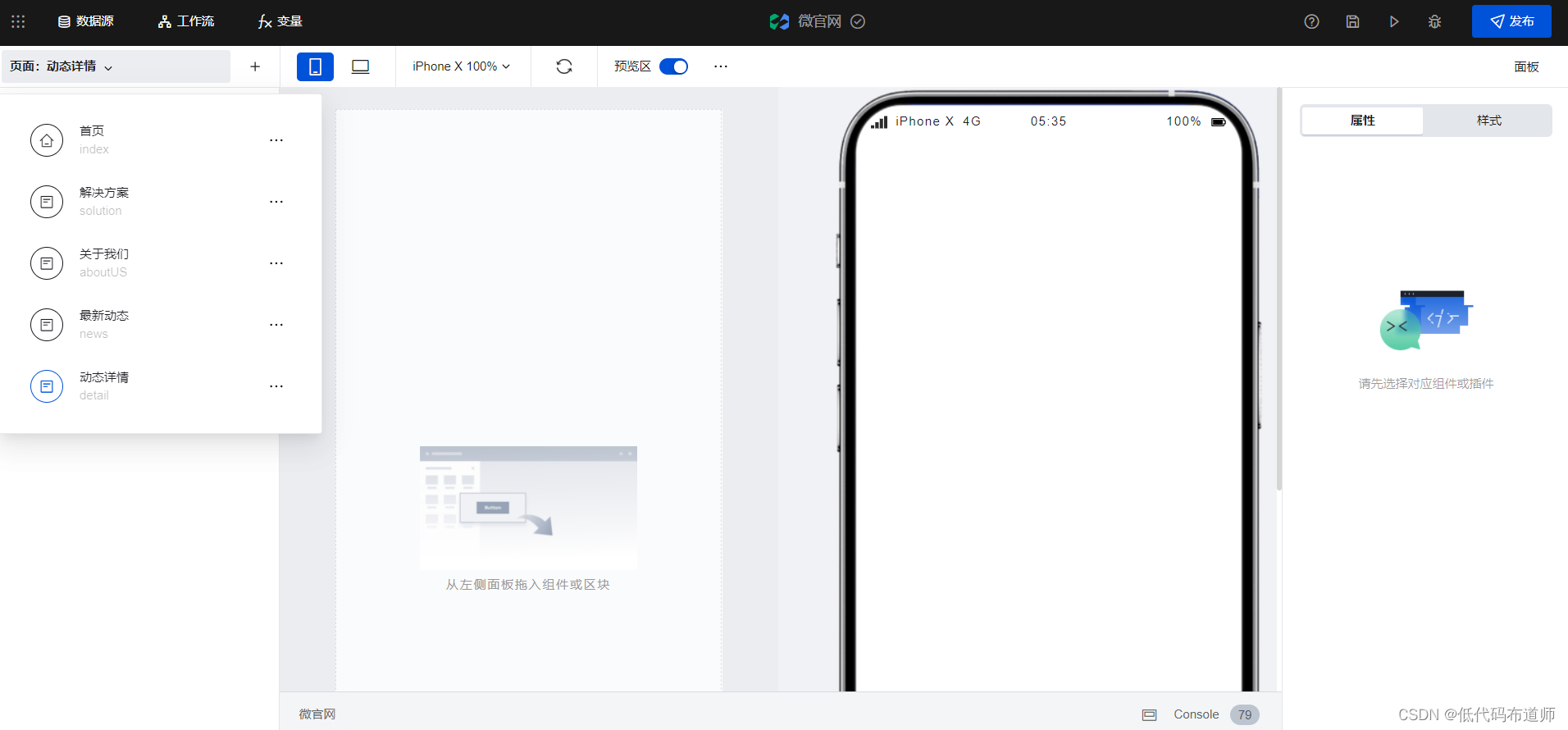This screenshot has width=1568, height=730.
Task: Switch to desktop laptop view icon
Action: click(360, 66)
